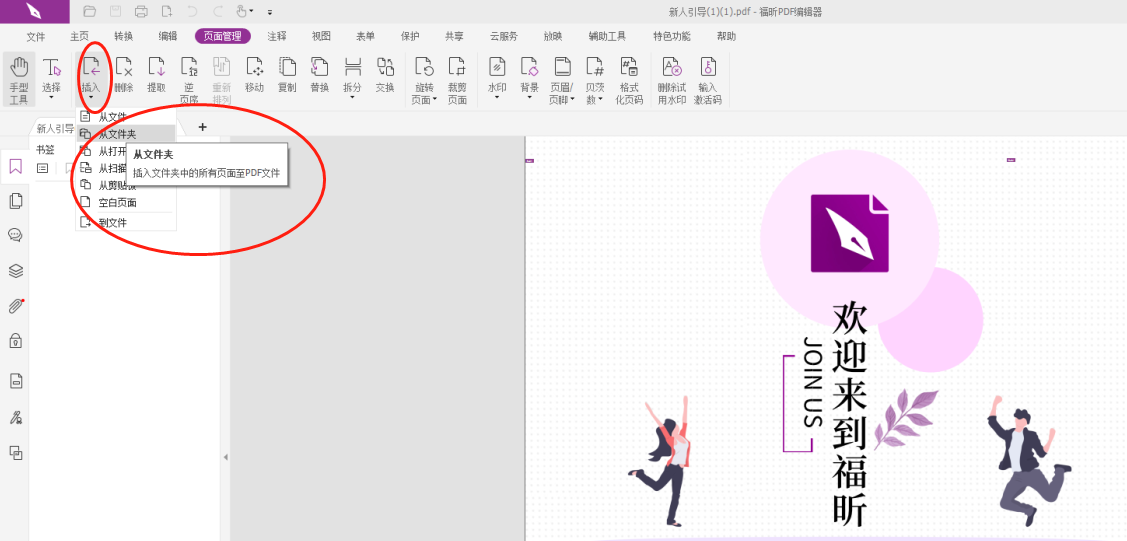The width and height of the screenshot is (1127, 541).
Task: Click the print icon in quick access toolbar
Action: (141, 11)
